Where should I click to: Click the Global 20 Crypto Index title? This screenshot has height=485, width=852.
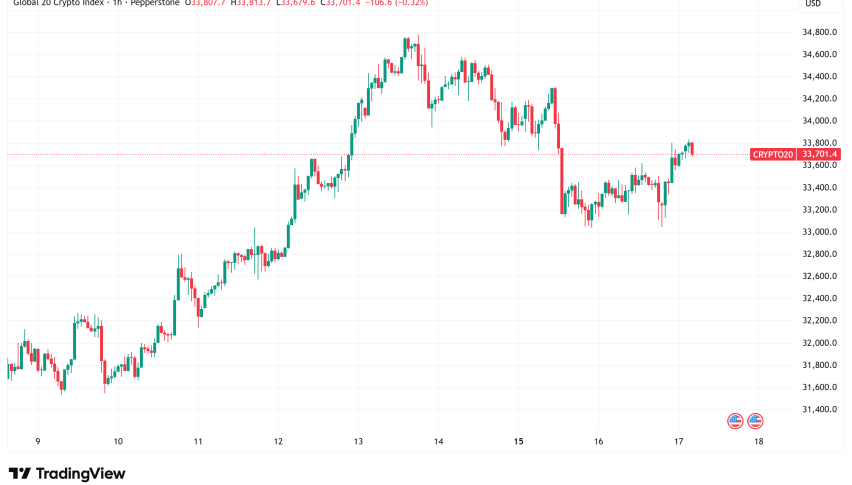60,3
